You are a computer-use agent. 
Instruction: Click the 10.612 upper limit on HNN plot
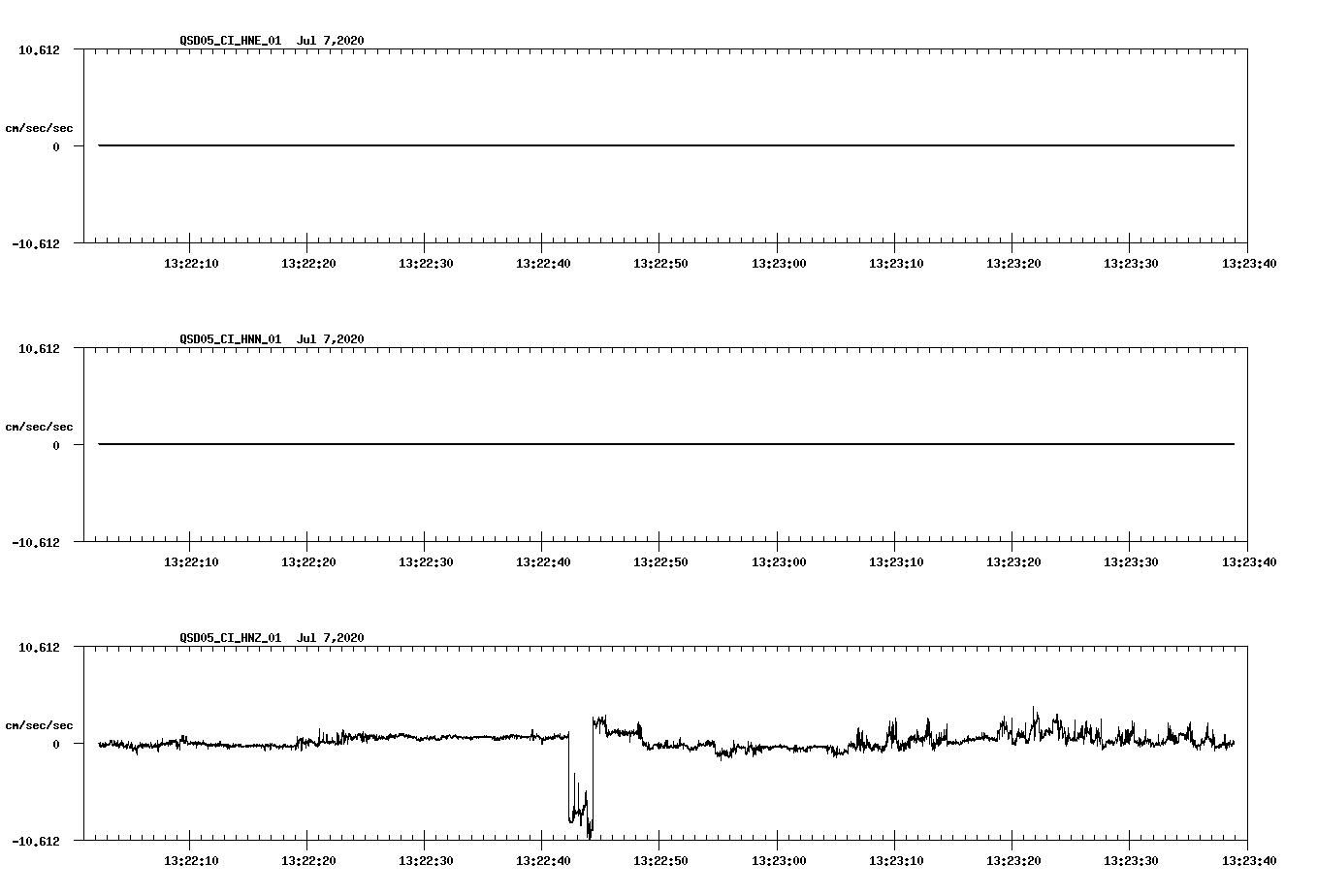coord(39,348)
